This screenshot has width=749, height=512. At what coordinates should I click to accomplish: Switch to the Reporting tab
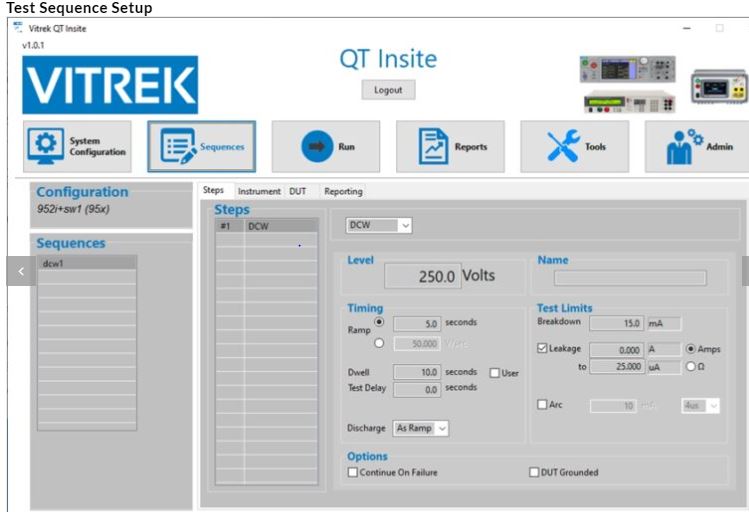tap(343, 191)
